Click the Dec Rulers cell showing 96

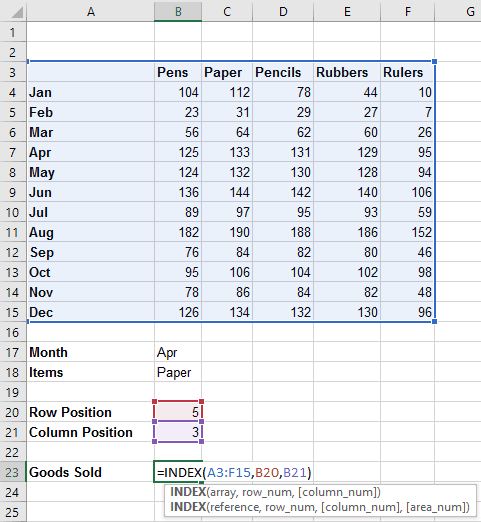point(407,312)
